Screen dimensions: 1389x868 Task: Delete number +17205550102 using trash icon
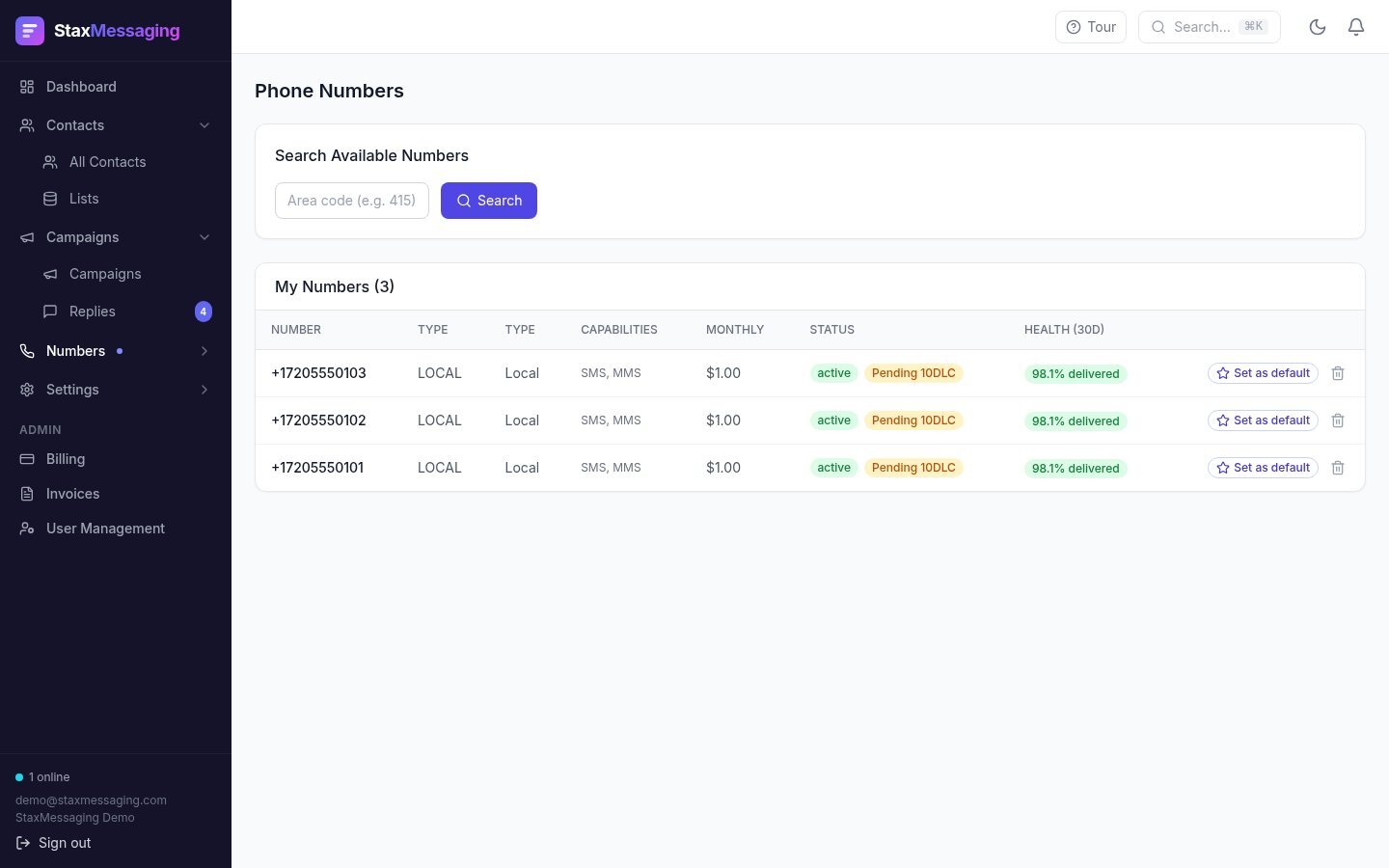1338,420
